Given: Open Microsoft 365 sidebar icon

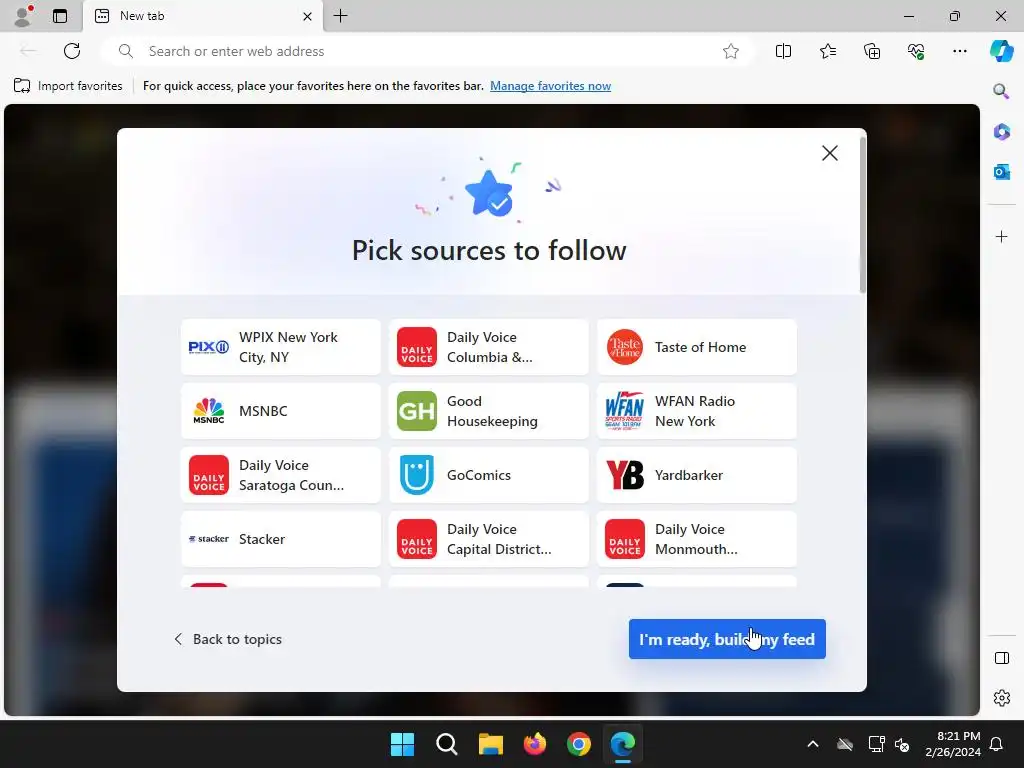Looking at the screenshot, I should point(1001,132).
